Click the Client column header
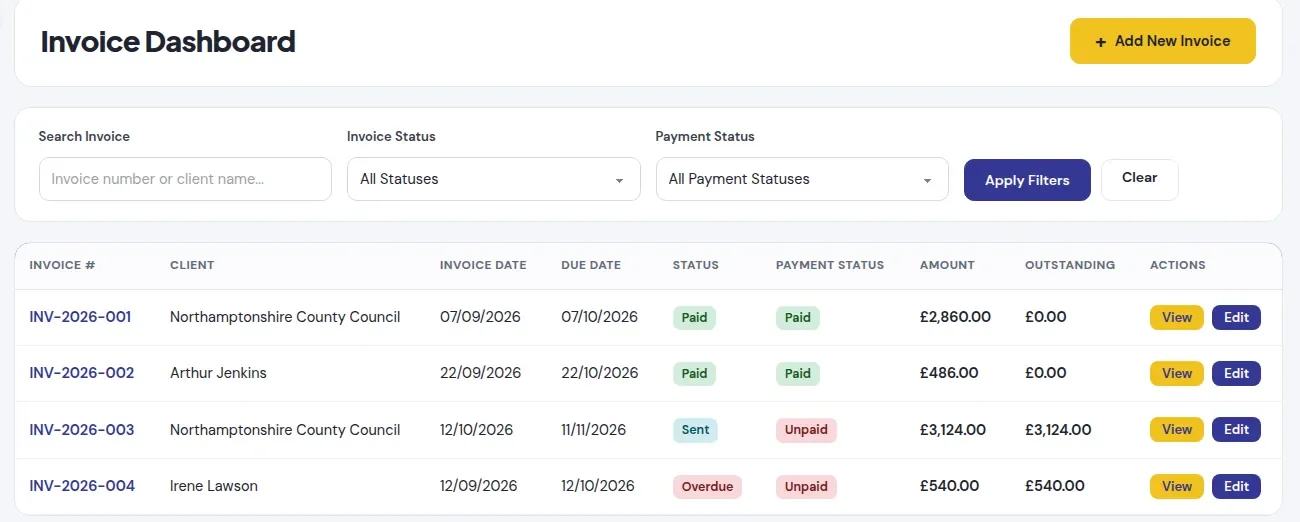The height and width of the screenshot is (522, 1300). (192, 265)
